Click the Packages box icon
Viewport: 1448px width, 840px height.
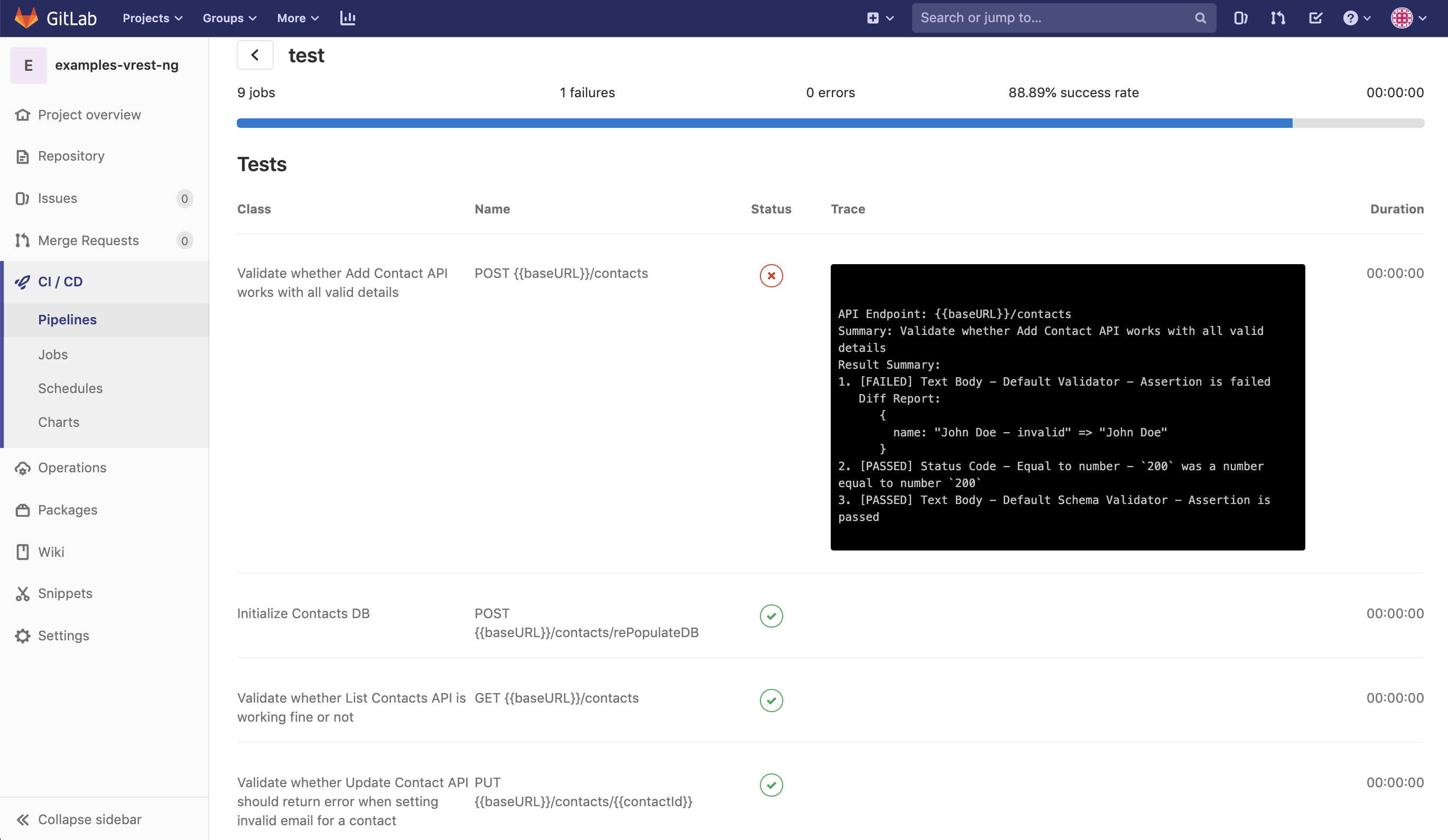[22, 510]
